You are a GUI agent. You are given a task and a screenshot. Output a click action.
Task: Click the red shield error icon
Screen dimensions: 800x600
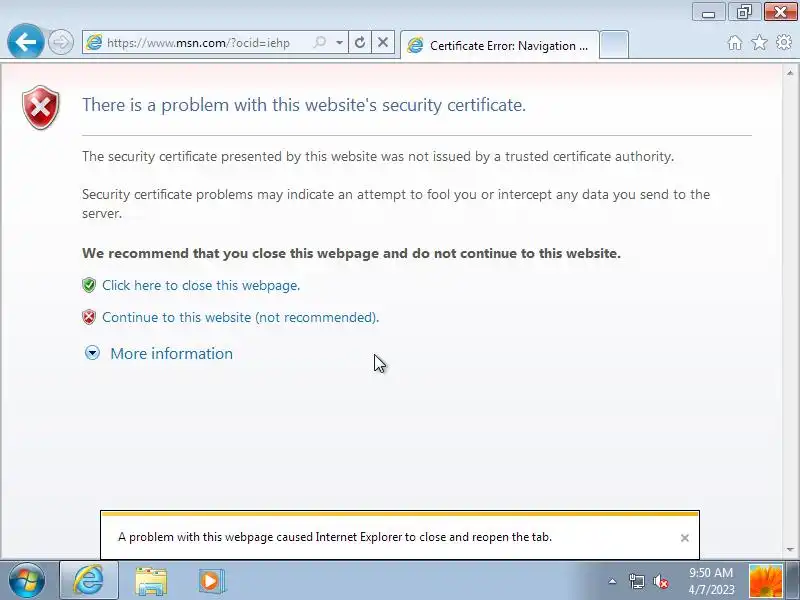tap(41, 107)
